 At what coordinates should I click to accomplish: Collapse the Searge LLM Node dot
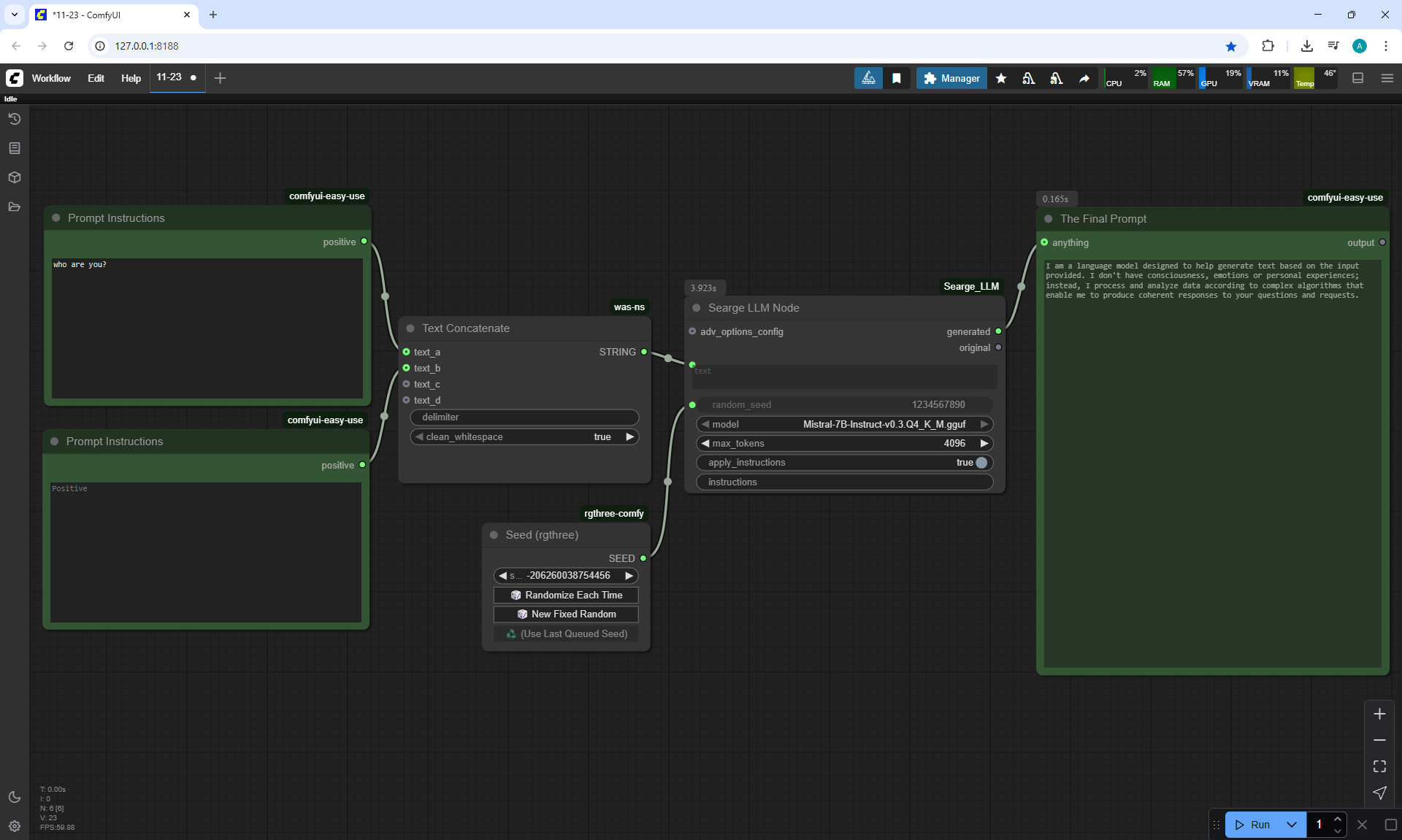(697, 308)
